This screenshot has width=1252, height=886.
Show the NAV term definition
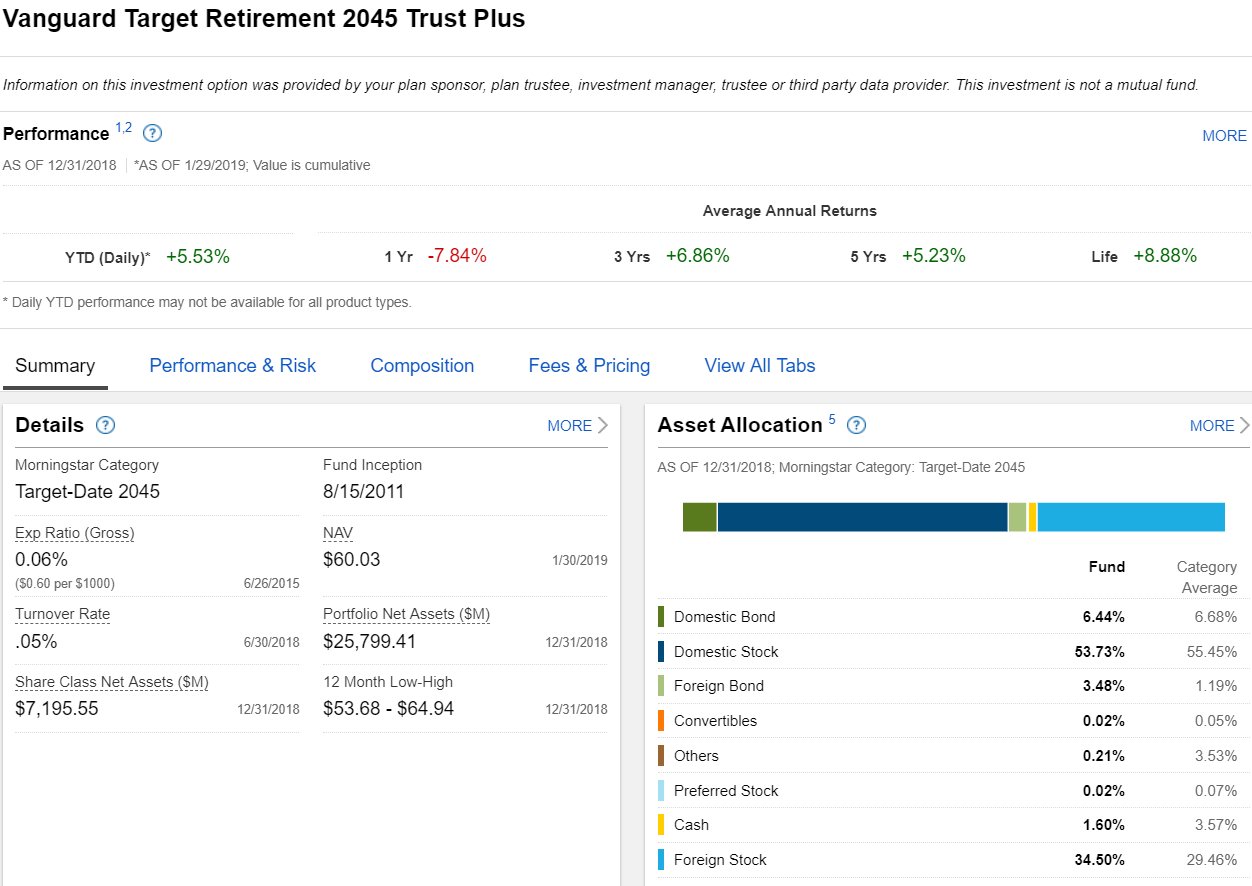(x=338, y=533)
